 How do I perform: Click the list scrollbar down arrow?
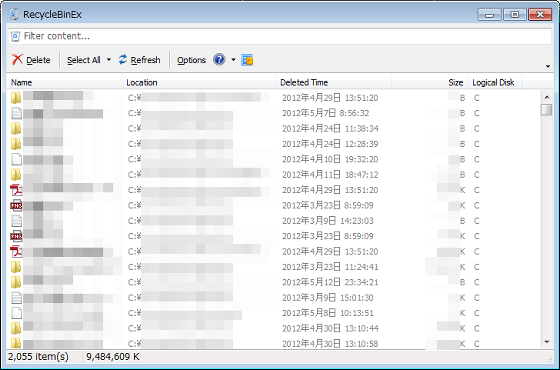point(547,342)
